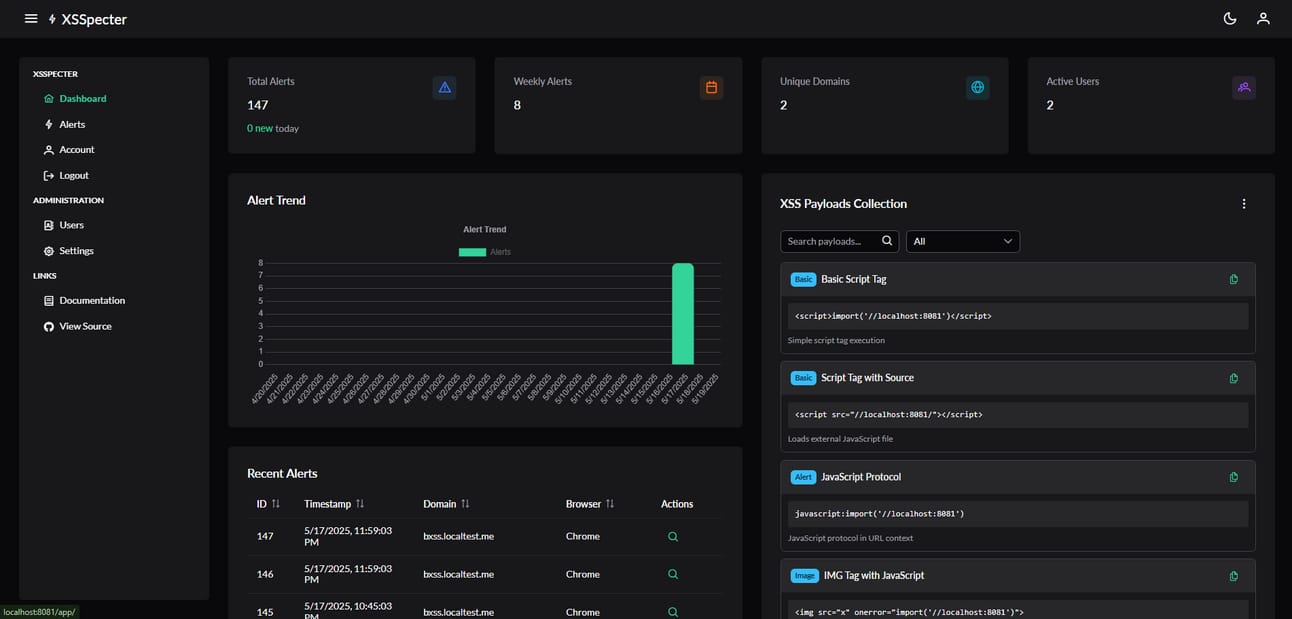Open the View Source link
This screenshot has width=1292, height=619.
[x=78, y=326]
